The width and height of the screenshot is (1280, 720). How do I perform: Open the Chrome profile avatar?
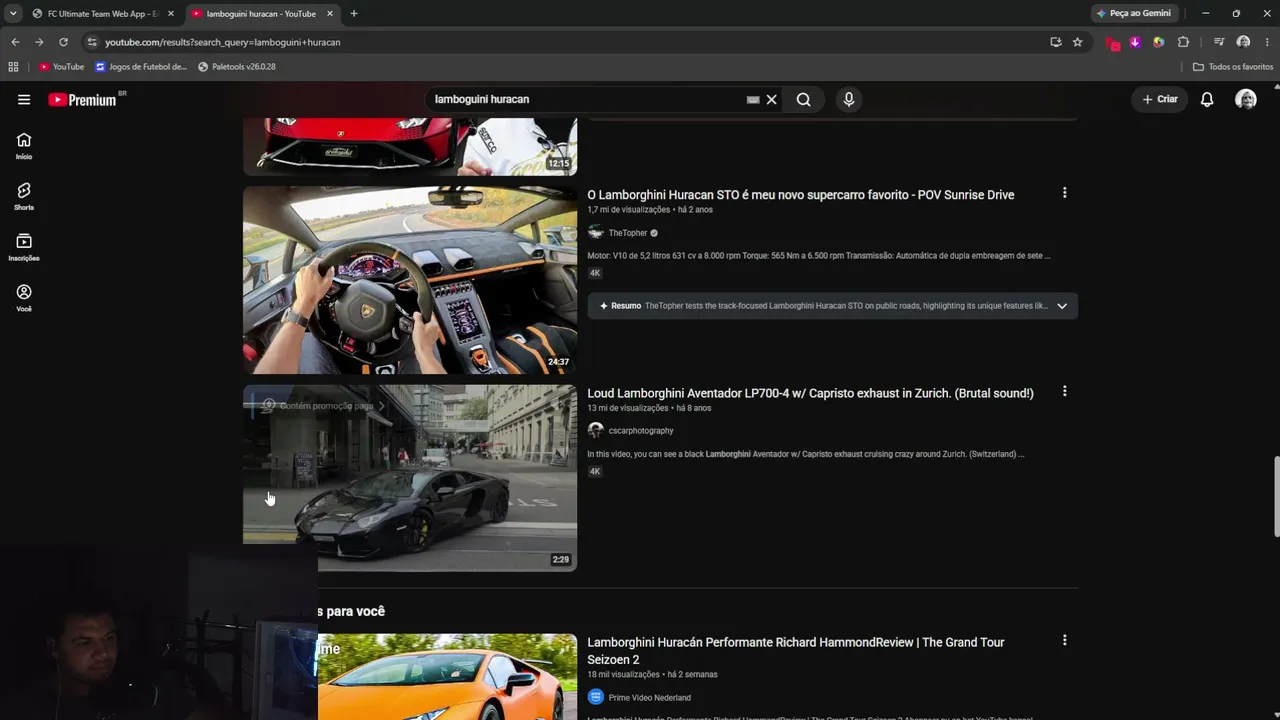click(x=1243, y=42)
